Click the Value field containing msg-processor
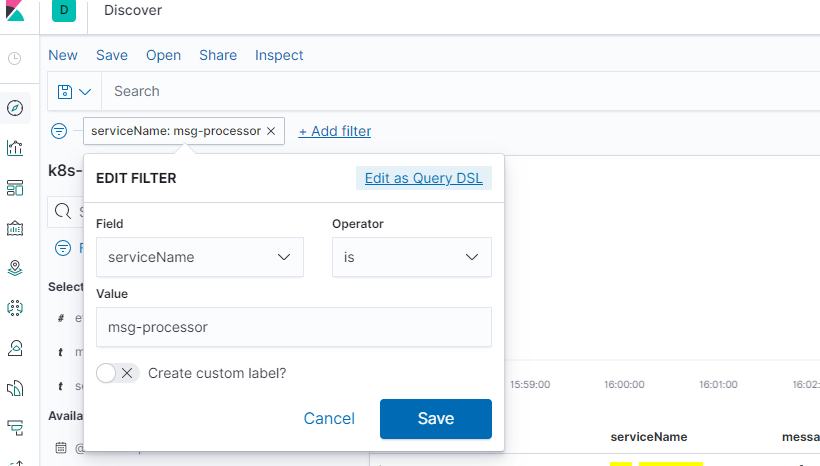Image resolution: width=820 pixels, height=466 pixels. [293, 327]
